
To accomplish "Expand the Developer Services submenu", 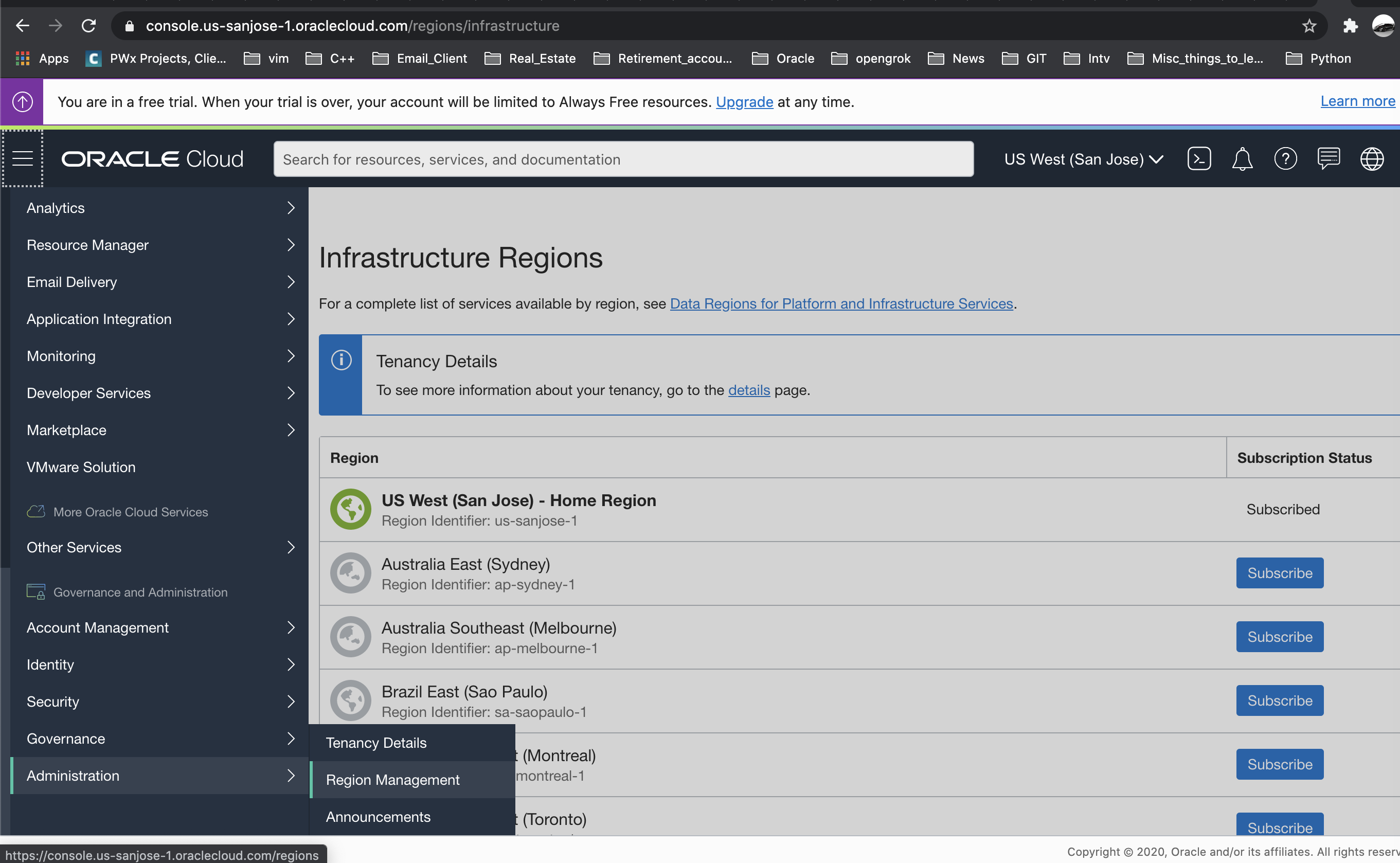I will [291, 393].
